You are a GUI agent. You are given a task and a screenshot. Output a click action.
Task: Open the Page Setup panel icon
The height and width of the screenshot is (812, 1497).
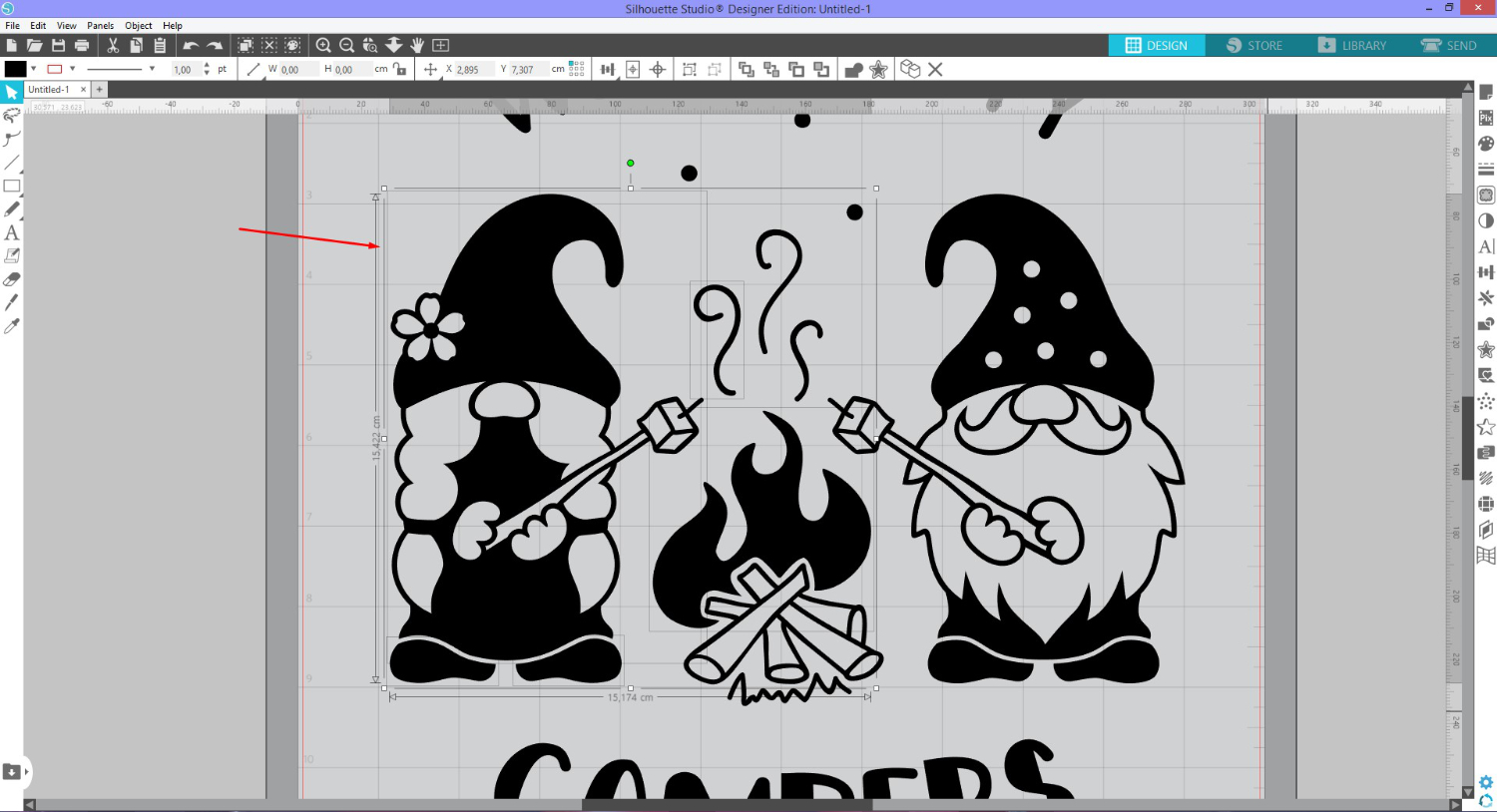point(1486,92)
